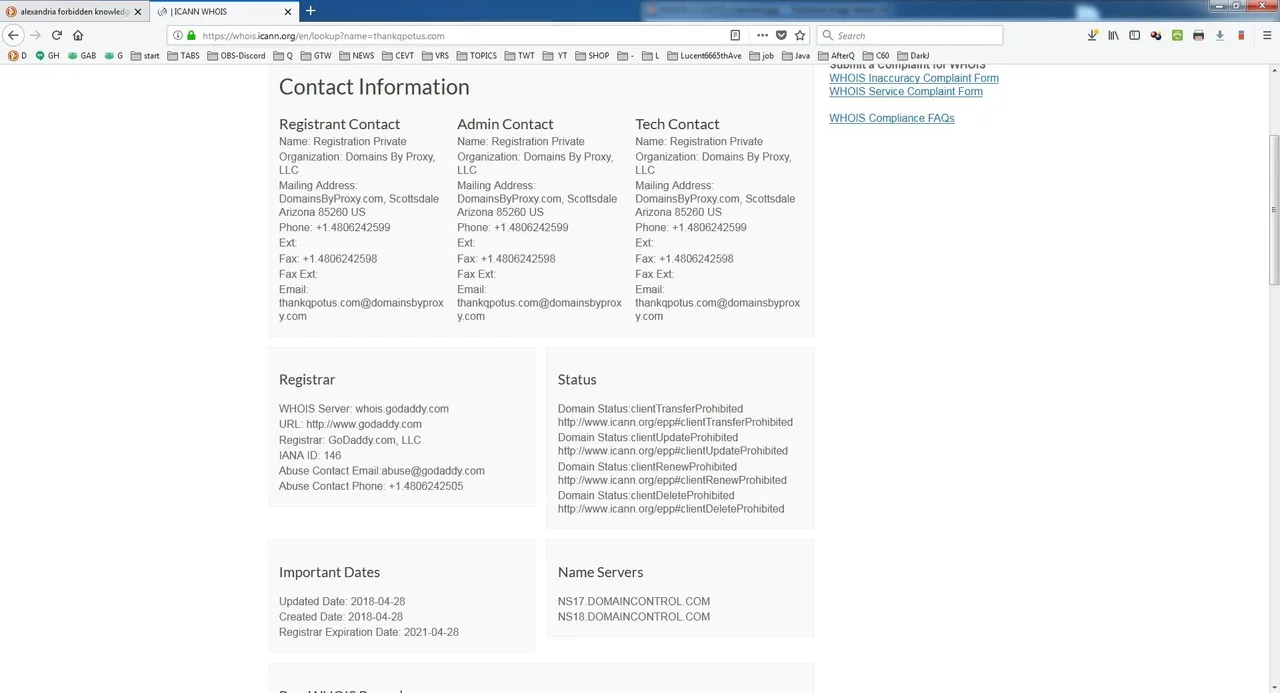Open the DarkJ bookmarks folder
This screenshot has height=693, width=1280.
(x=914, y=56)
